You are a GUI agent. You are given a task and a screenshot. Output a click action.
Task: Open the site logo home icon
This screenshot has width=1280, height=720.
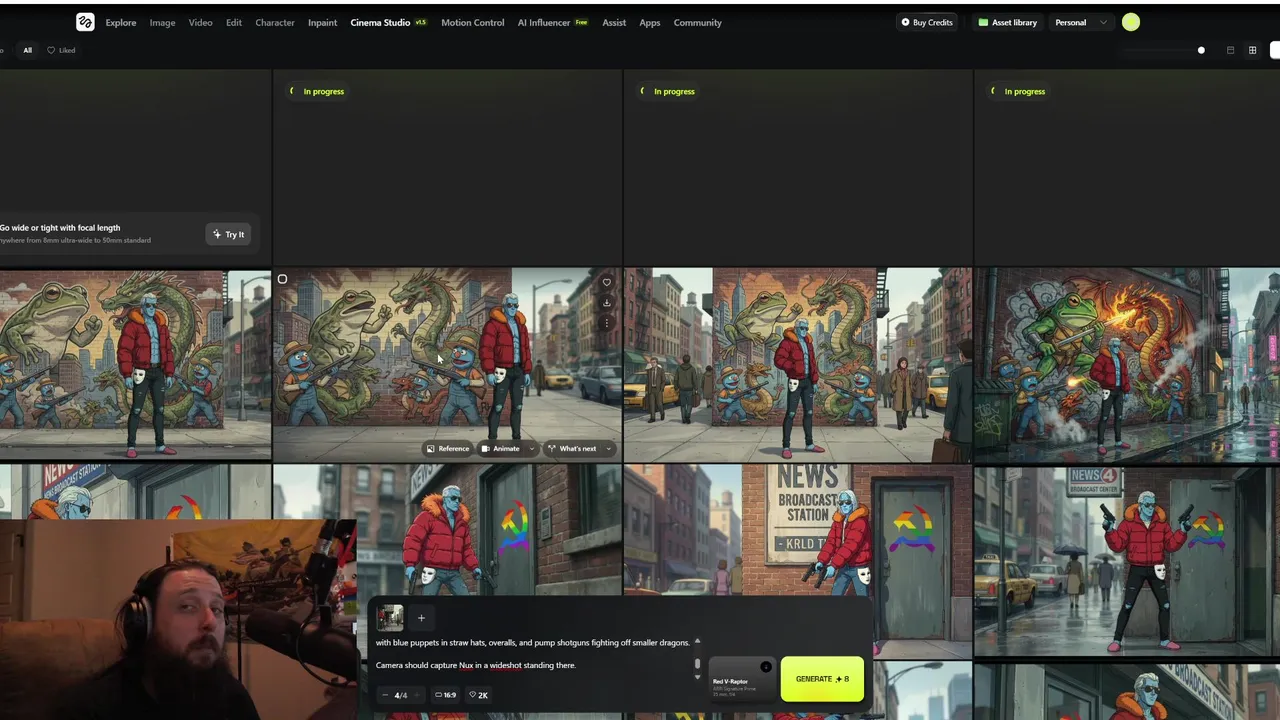(85, 22)
